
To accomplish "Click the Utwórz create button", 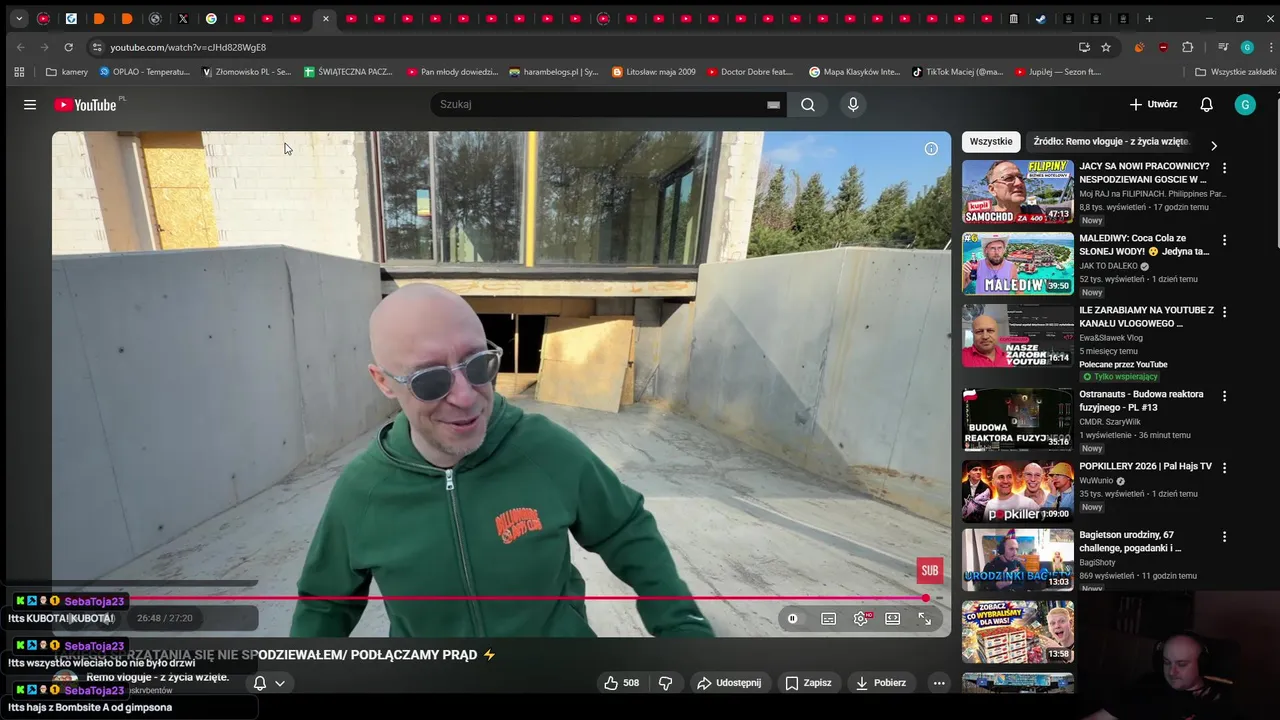I will coord(1153,104).
